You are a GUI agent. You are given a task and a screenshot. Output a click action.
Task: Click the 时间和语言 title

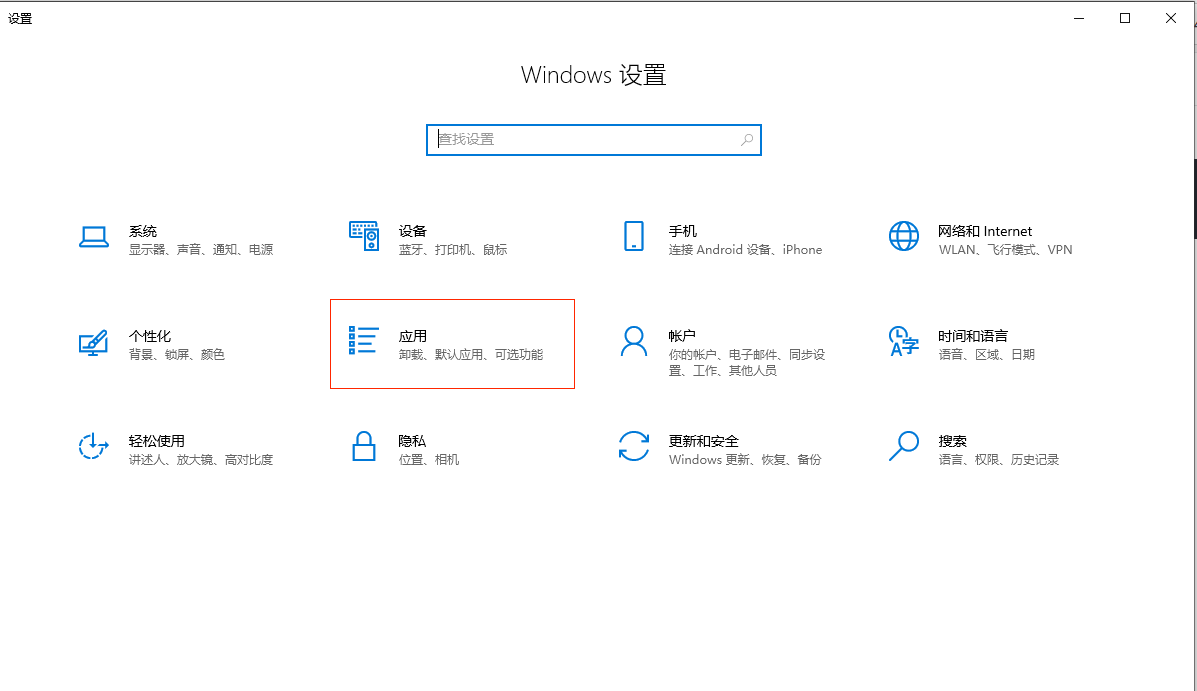click(973, 336)
